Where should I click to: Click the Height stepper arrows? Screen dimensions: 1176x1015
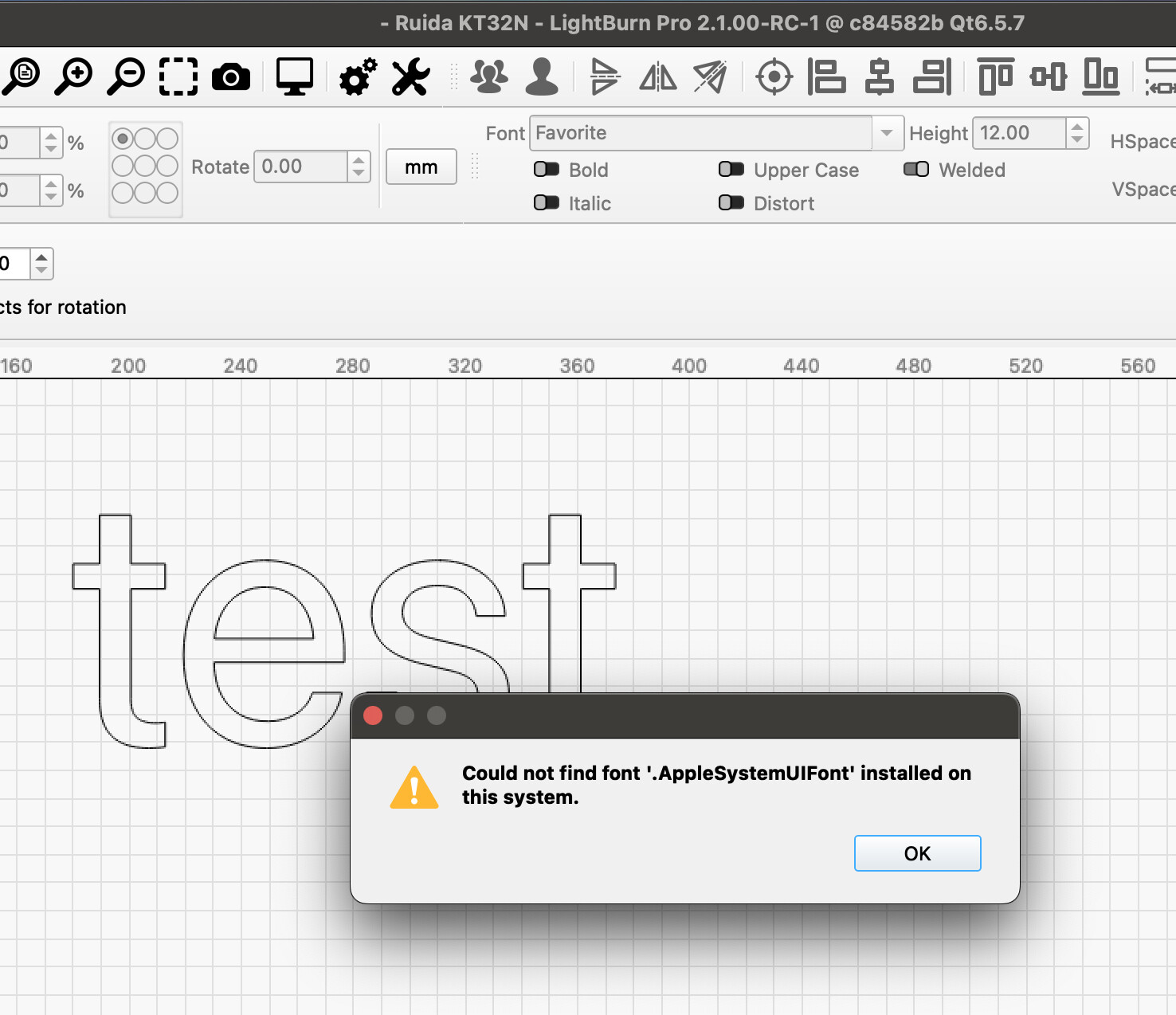pos(1077,133)
